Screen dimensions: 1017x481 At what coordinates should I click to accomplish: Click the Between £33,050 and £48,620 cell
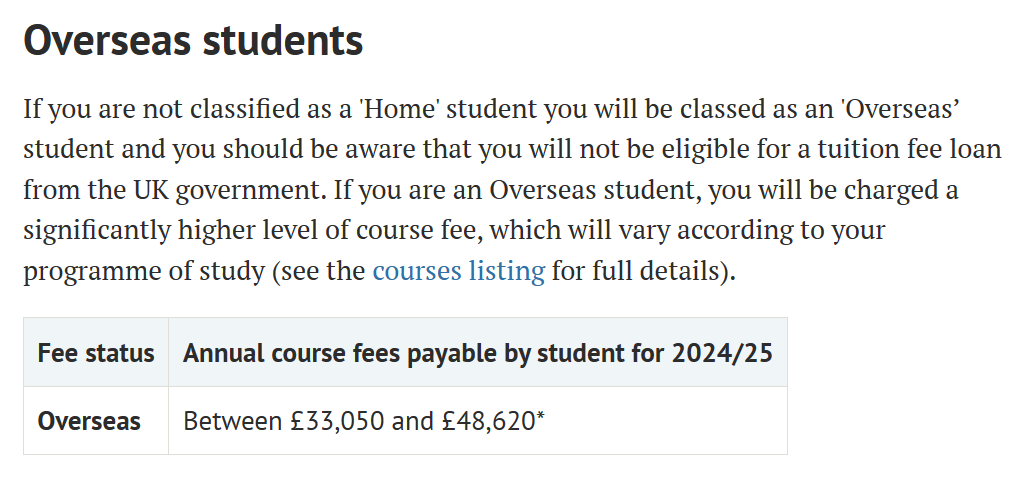[x=478, y=421]
